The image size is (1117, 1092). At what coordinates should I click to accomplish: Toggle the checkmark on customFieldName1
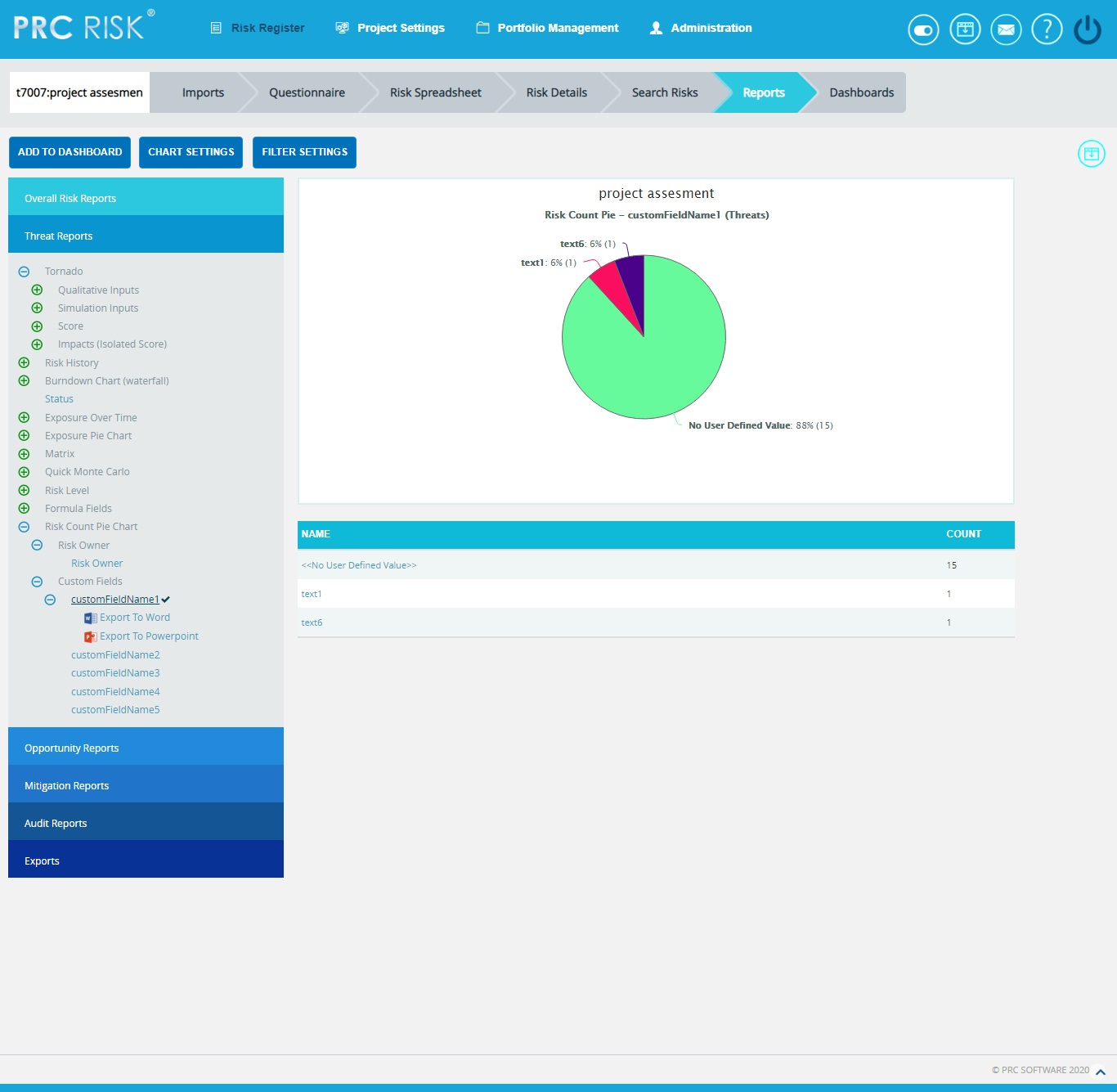click(x=166, y=599)
